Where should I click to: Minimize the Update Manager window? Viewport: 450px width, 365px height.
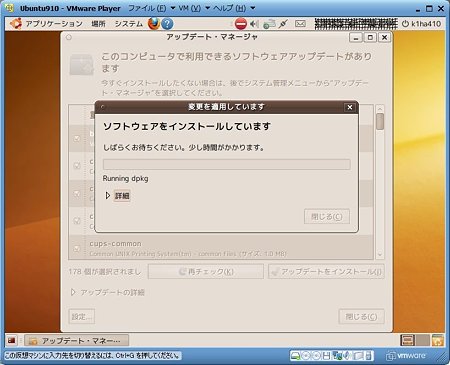coord(356,37)
